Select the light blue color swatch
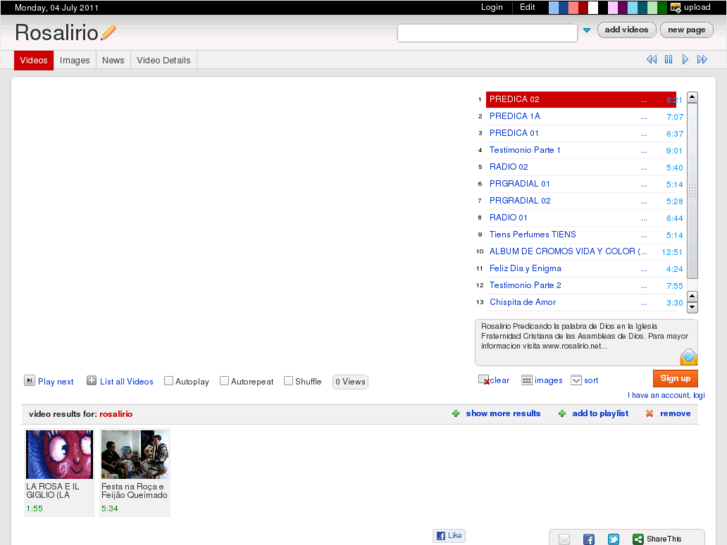Viewport: 727px width, 545px height. click(x=554, y=7)
